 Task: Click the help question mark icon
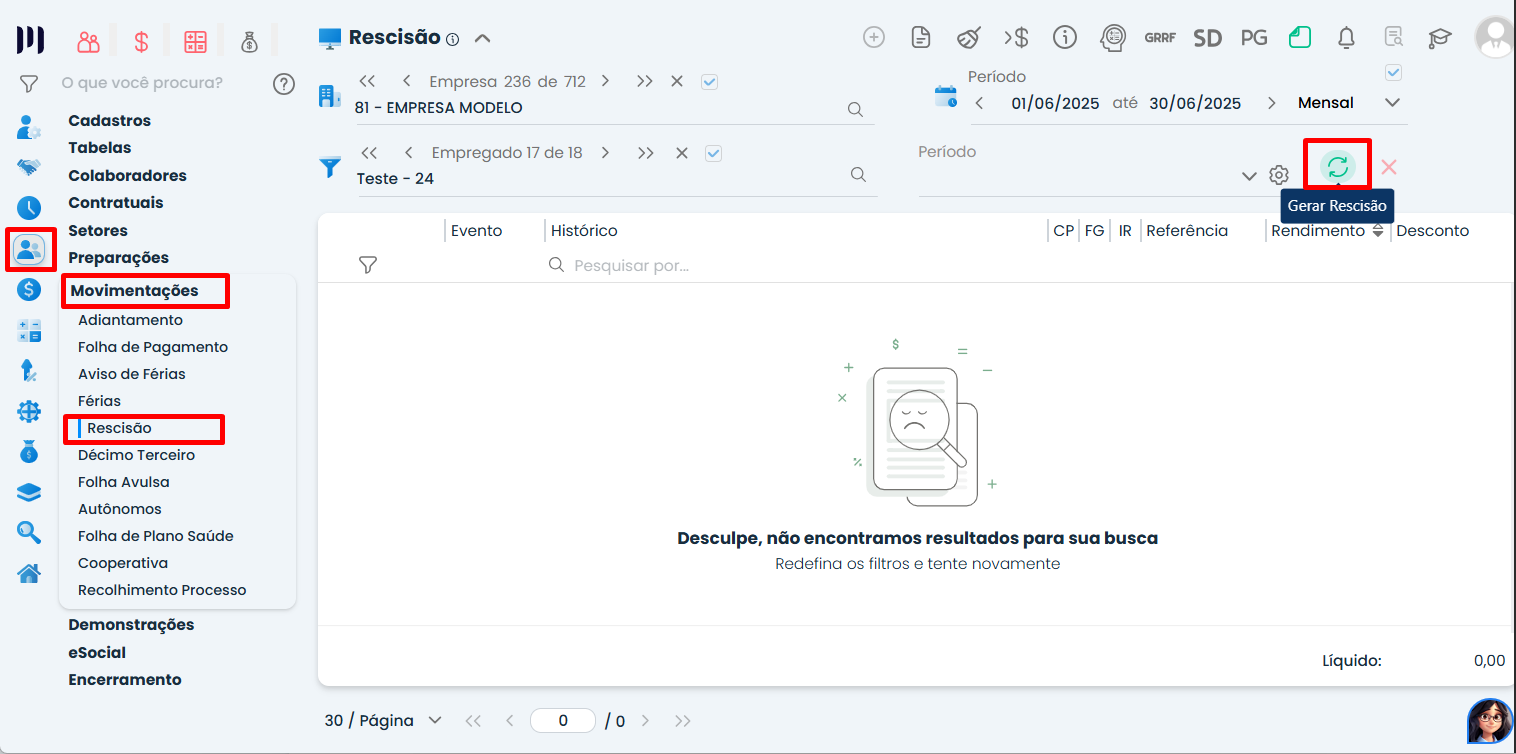tap(284, 83)
